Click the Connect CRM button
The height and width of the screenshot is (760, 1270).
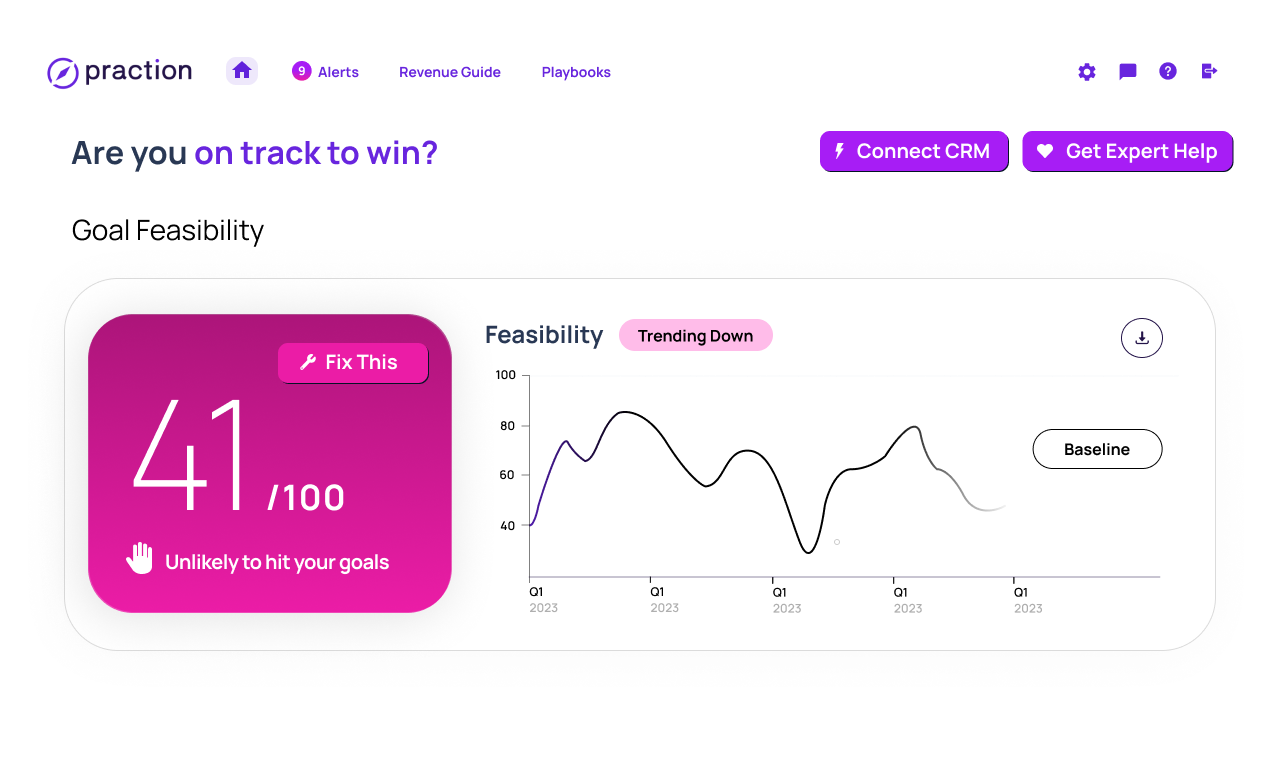(914, 151)
